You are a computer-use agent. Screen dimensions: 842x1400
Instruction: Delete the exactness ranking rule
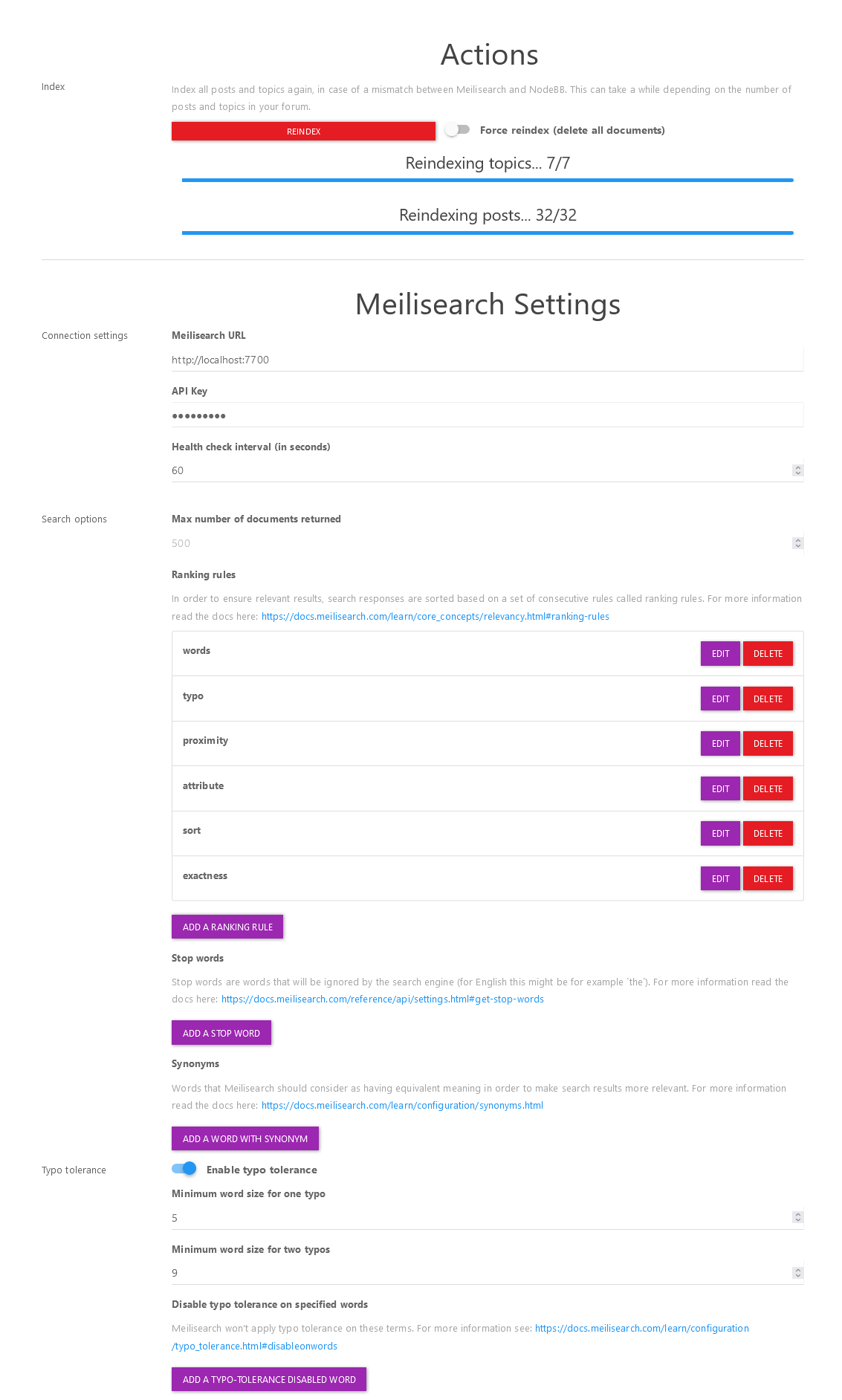(x=768, y=878)
